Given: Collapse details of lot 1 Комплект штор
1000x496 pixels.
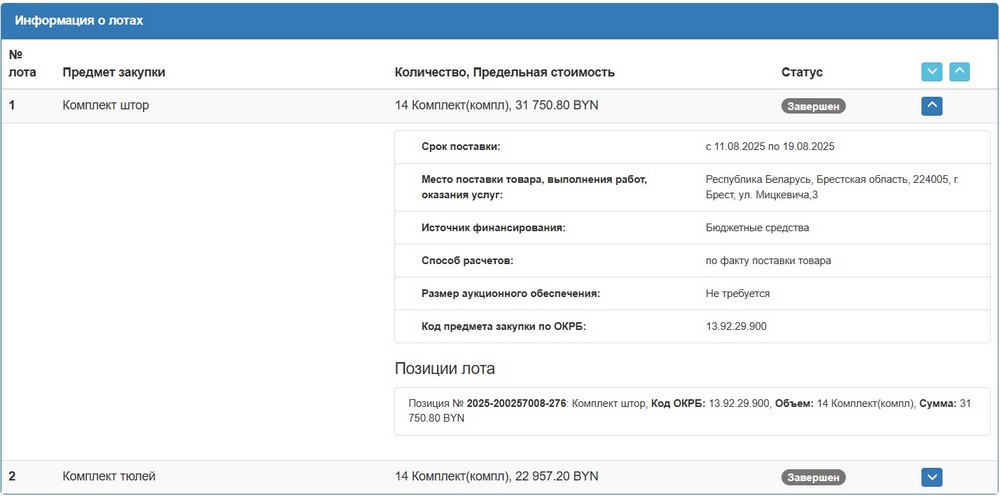Looking at the screenshot, I should [x=931, y=105].
